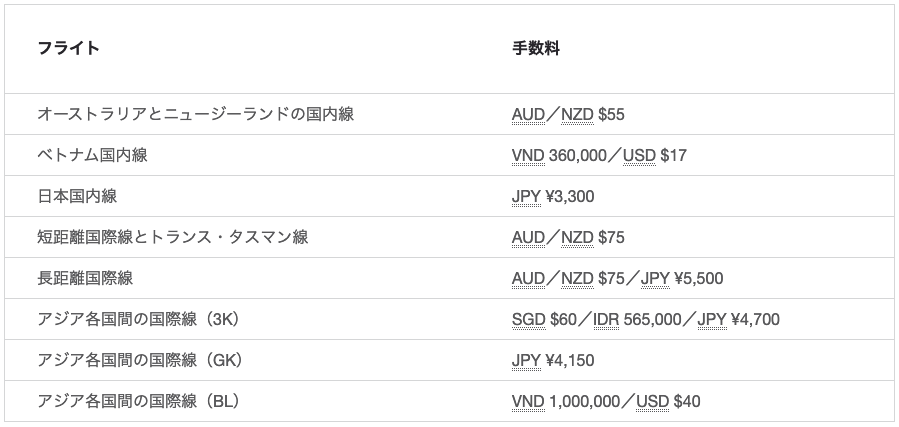Image resolution: width=899 pixels, height=427 pixels.
Task: Click the IDR currency abbreviation
Action: tap(606, 319)
